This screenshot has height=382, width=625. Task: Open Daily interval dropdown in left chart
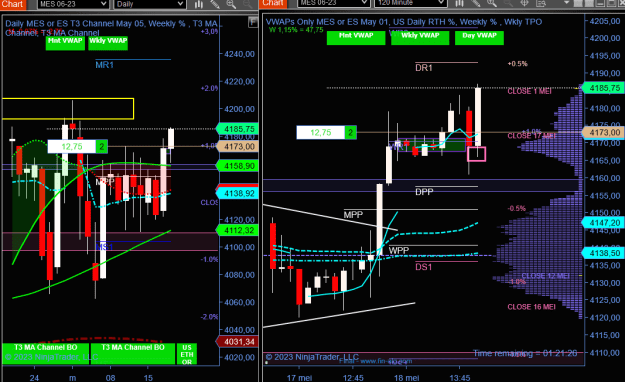point(150,4)
